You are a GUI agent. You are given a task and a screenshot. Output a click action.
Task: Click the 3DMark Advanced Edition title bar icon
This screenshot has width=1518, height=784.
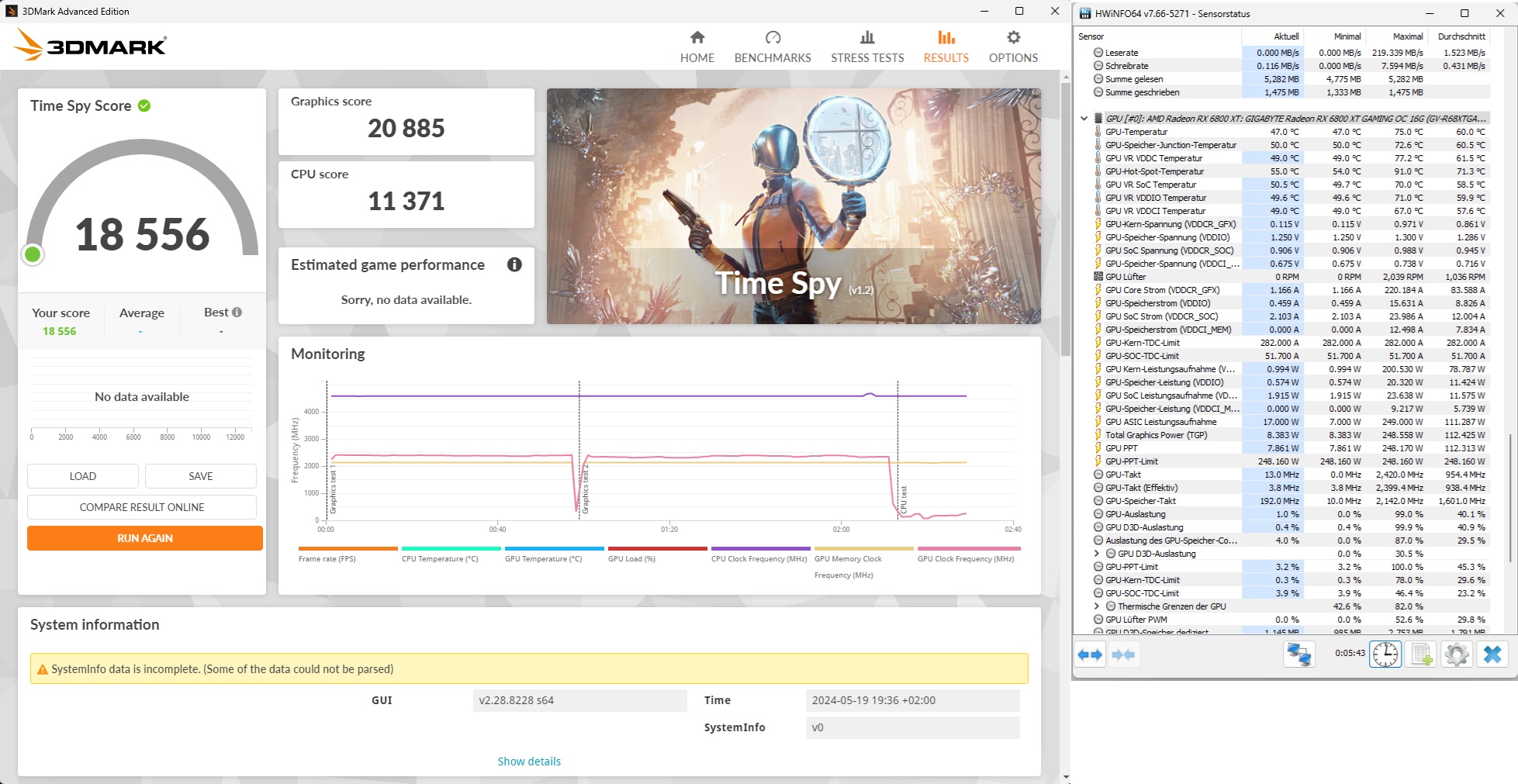[12, 11]
